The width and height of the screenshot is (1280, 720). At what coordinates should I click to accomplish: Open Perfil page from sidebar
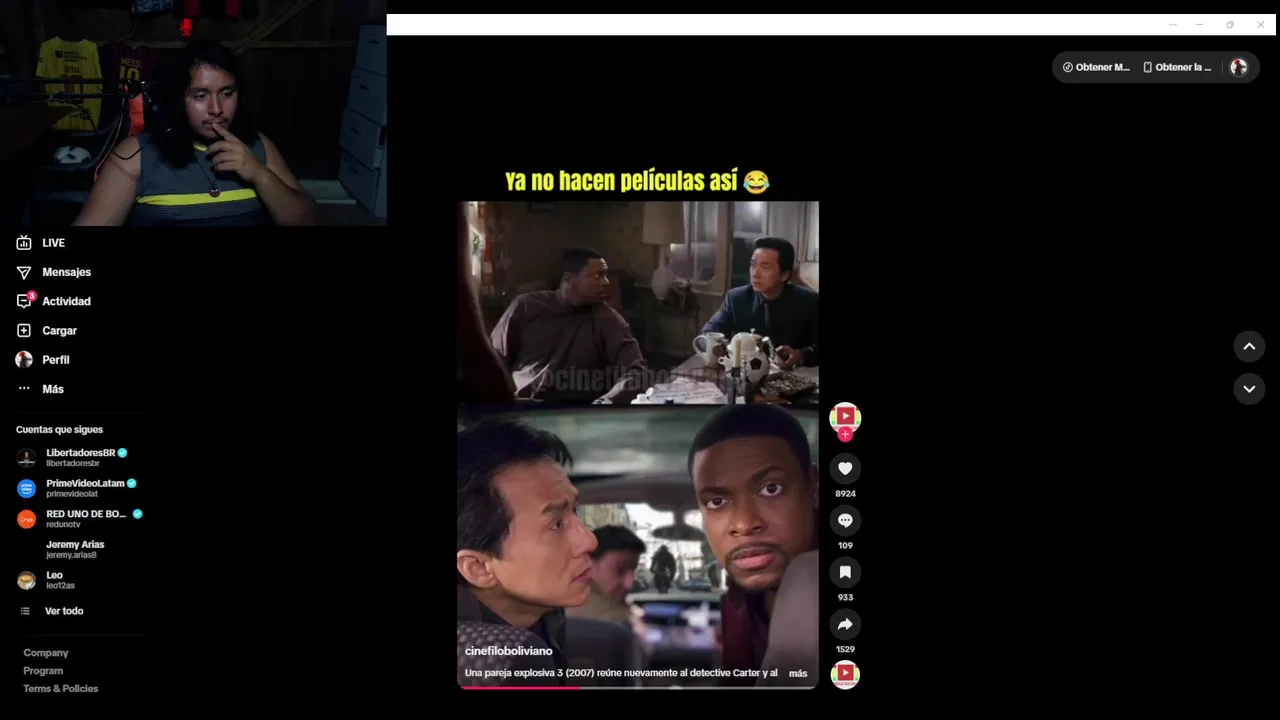coord(43,359)
